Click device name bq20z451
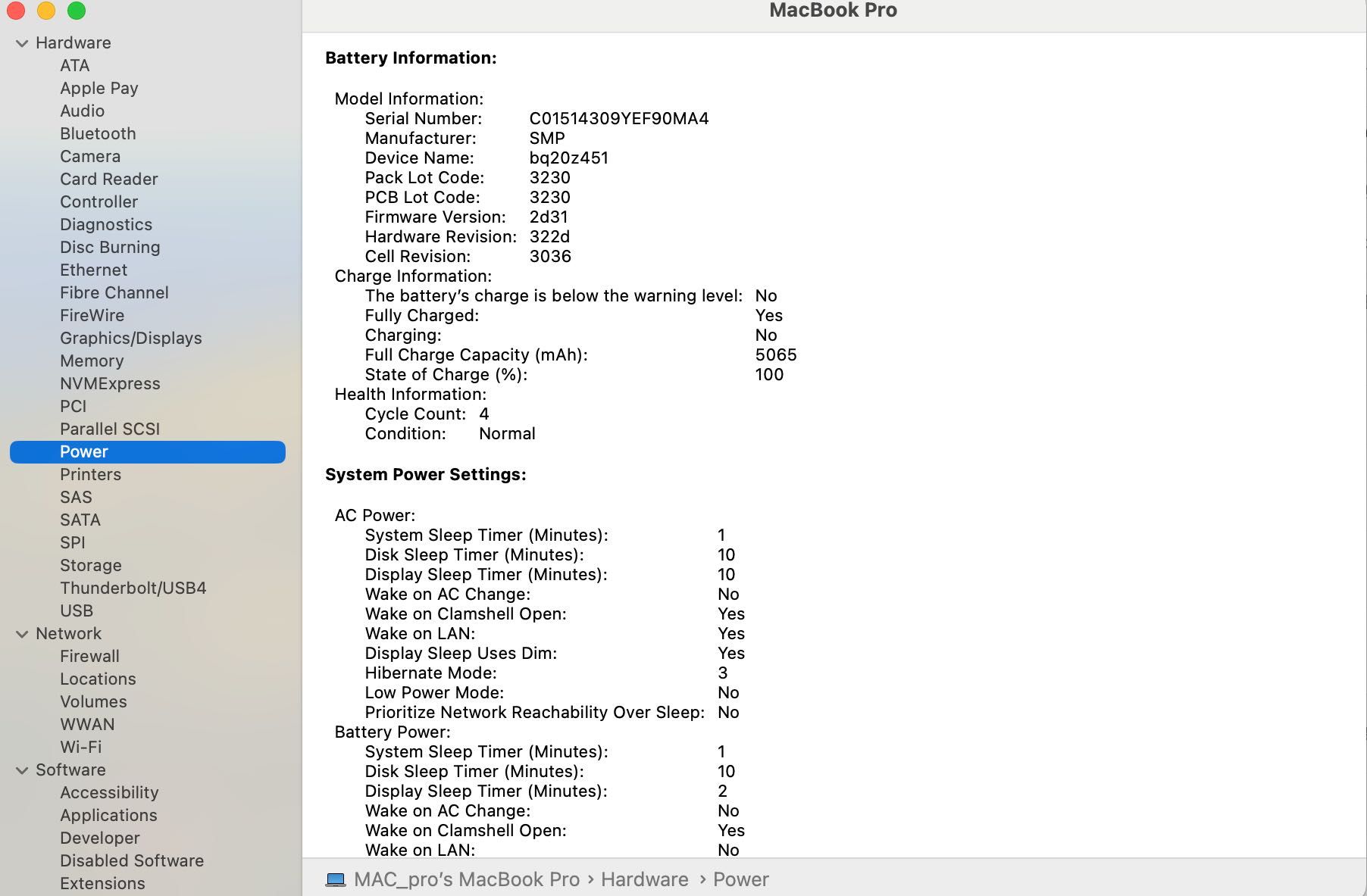This screenshot has width=1367, height=896. click(x=569, y=158)
